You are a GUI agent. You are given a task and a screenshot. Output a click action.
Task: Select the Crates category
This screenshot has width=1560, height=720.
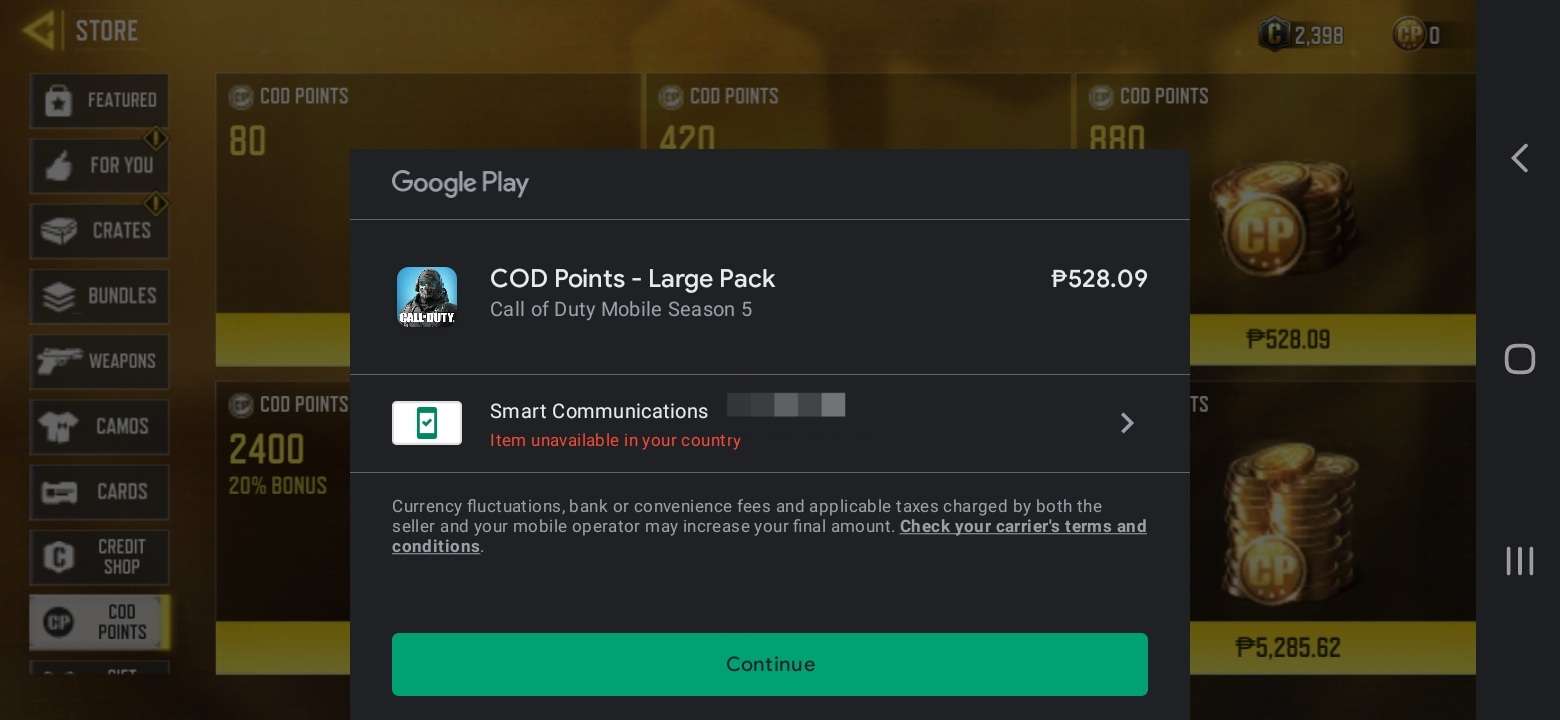click(99, 230)
